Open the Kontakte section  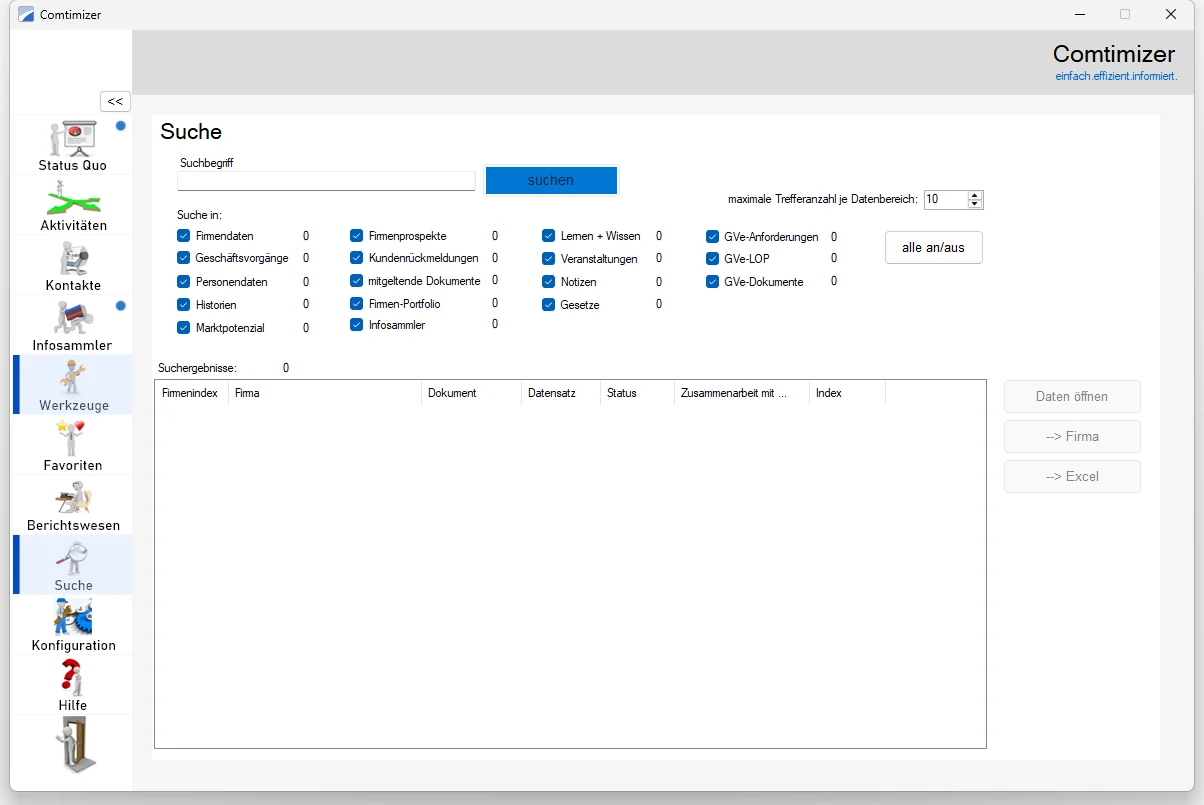point(72,265)
